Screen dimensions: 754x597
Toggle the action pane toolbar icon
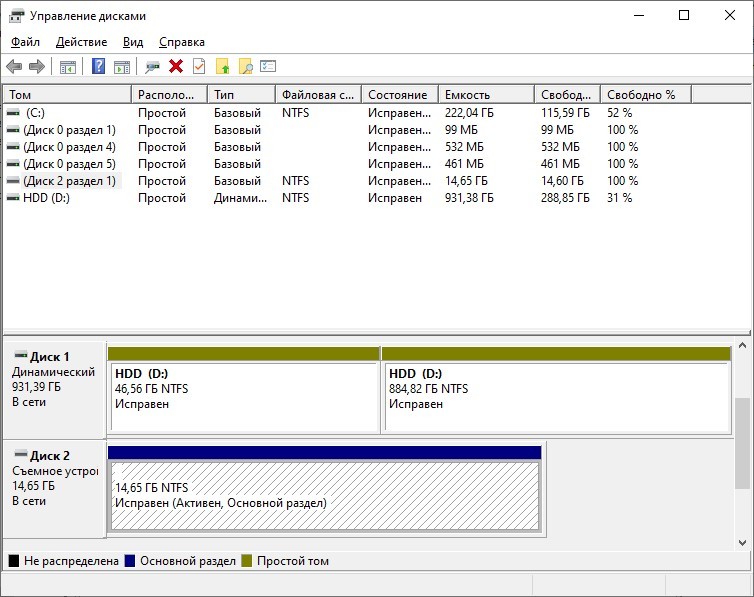click(x=122, y=66)
